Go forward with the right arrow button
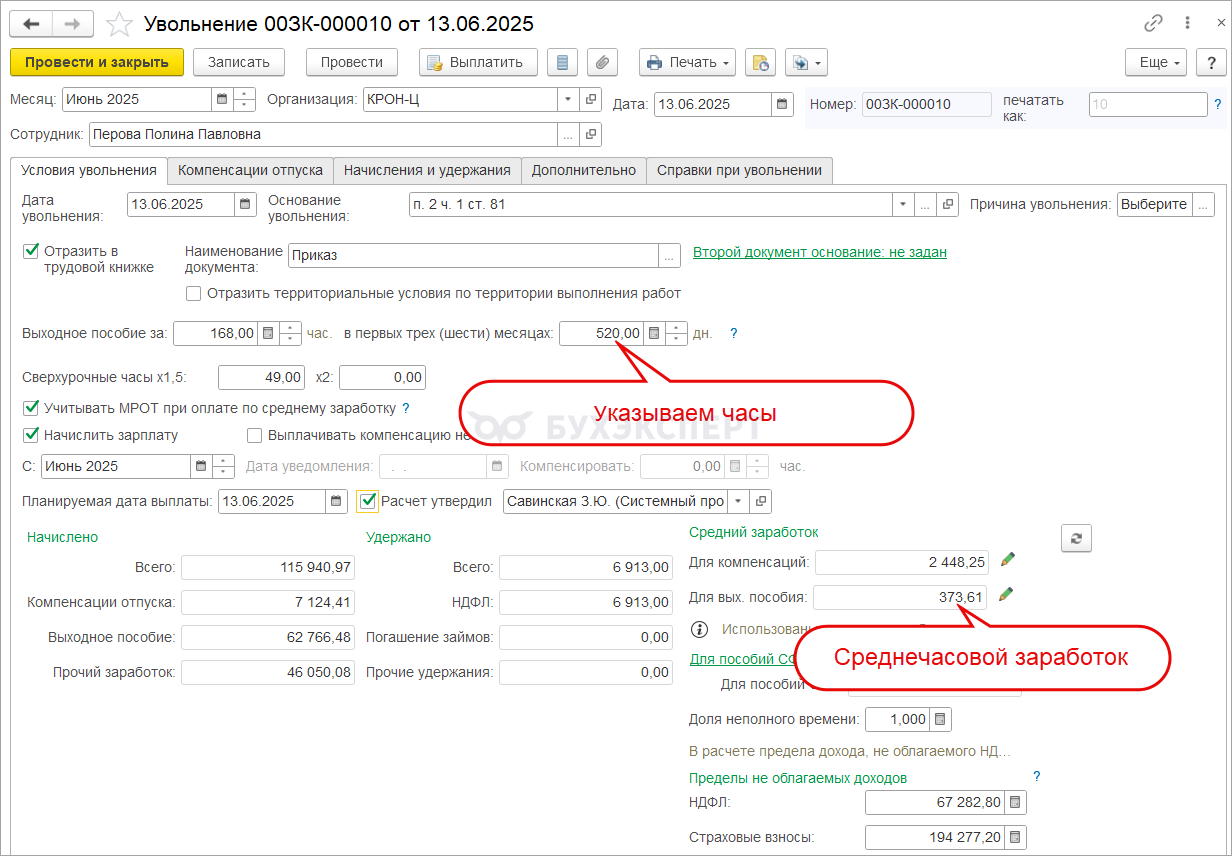This screenshot has height=856, width=1232. point(73,24)
